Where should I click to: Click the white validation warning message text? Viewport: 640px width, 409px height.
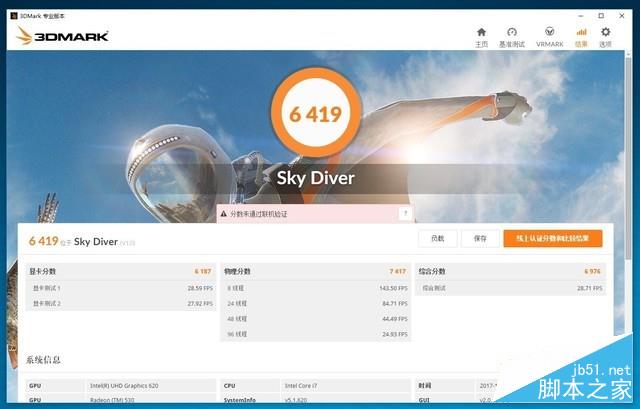(x=258, y=214)
